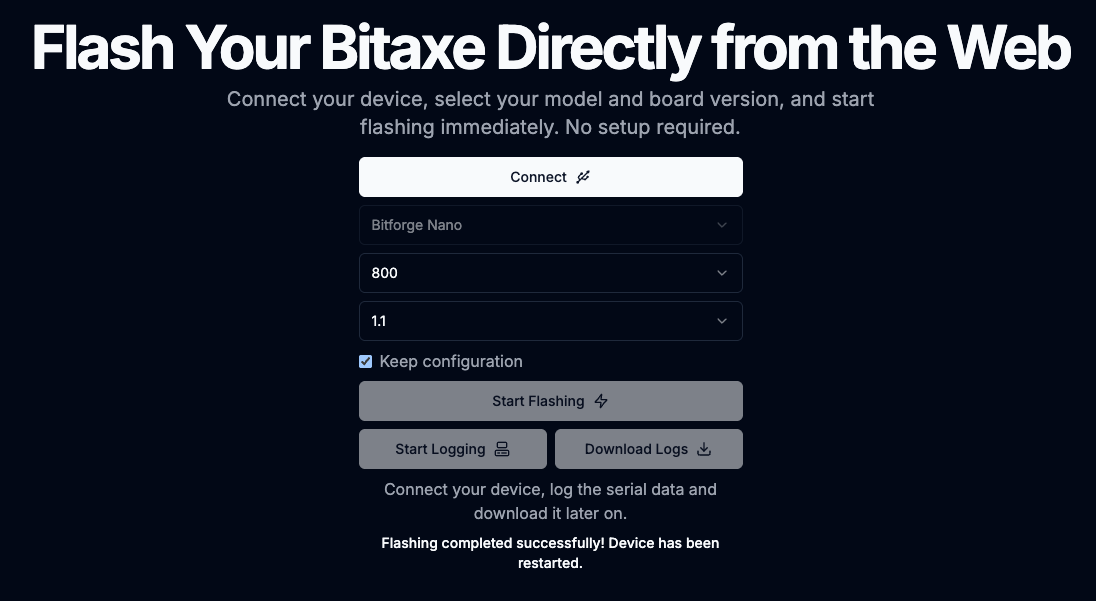1096x601 pixels.
Task: Click the 'No setup required' subtitle text
Action: point(652,128)
